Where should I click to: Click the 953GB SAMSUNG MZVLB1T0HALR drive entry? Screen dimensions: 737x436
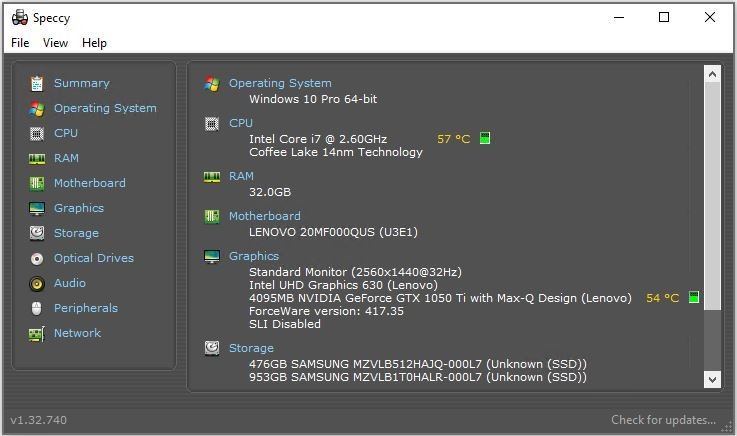(418, 377)
